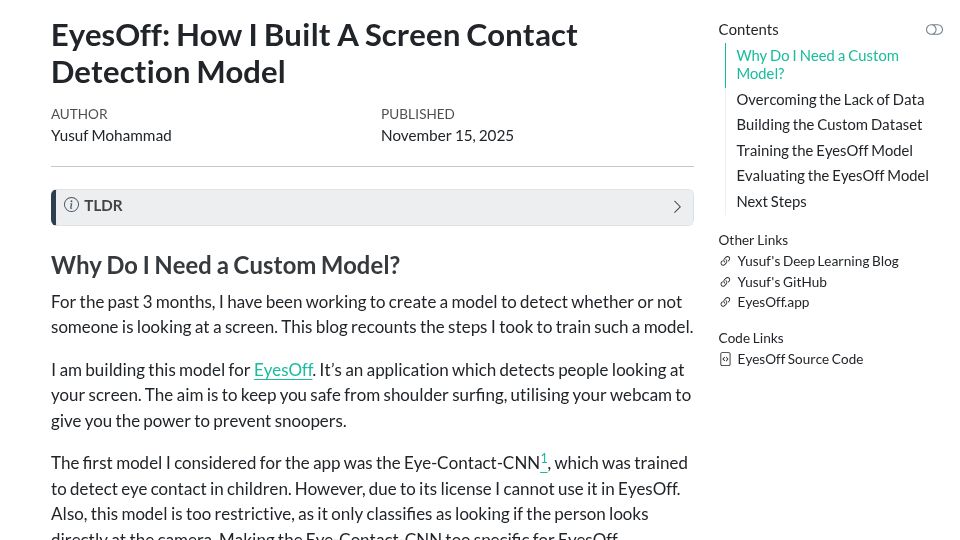Open the EyesOff link in article text
Image resolution: width=960 pixels, height=540 pixels.
pyautogui.click(x=283, y=370)
